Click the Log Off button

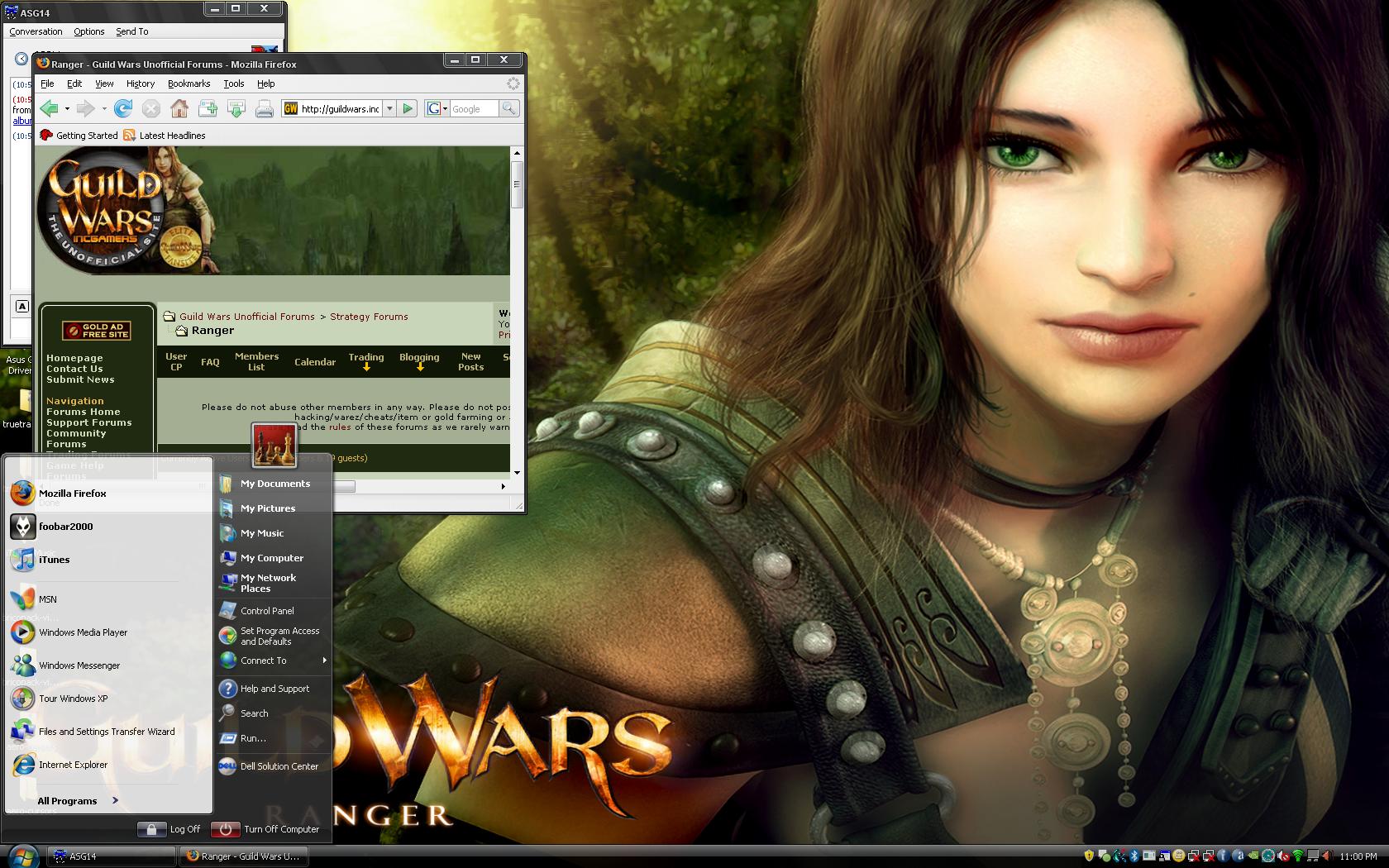click(x=169, y=829)
